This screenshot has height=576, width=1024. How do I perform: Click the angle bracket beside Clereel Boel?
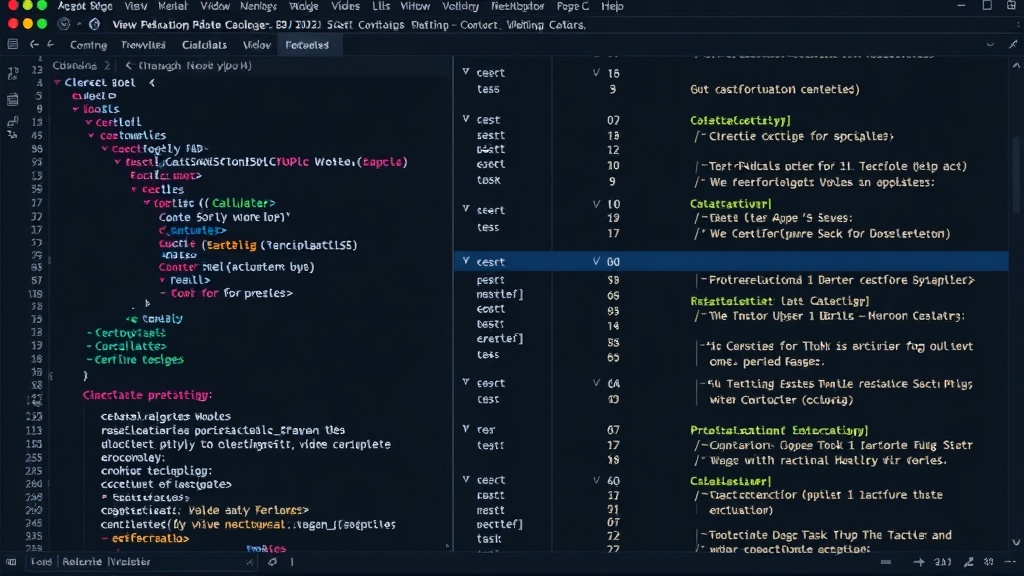[152, 82]
